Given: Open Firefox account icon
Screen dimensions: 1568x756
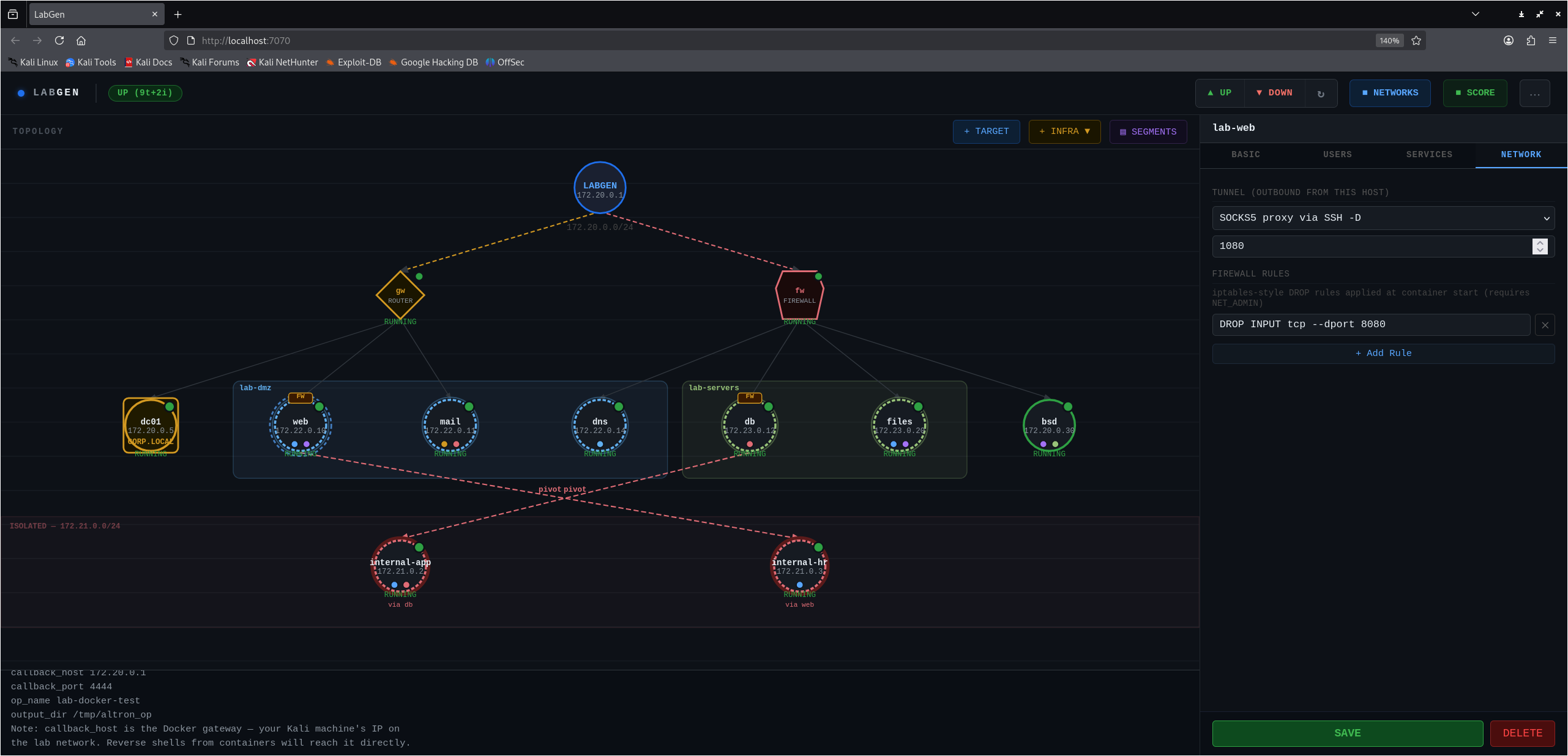Looking at the screenshot, I should [1509, 40].
